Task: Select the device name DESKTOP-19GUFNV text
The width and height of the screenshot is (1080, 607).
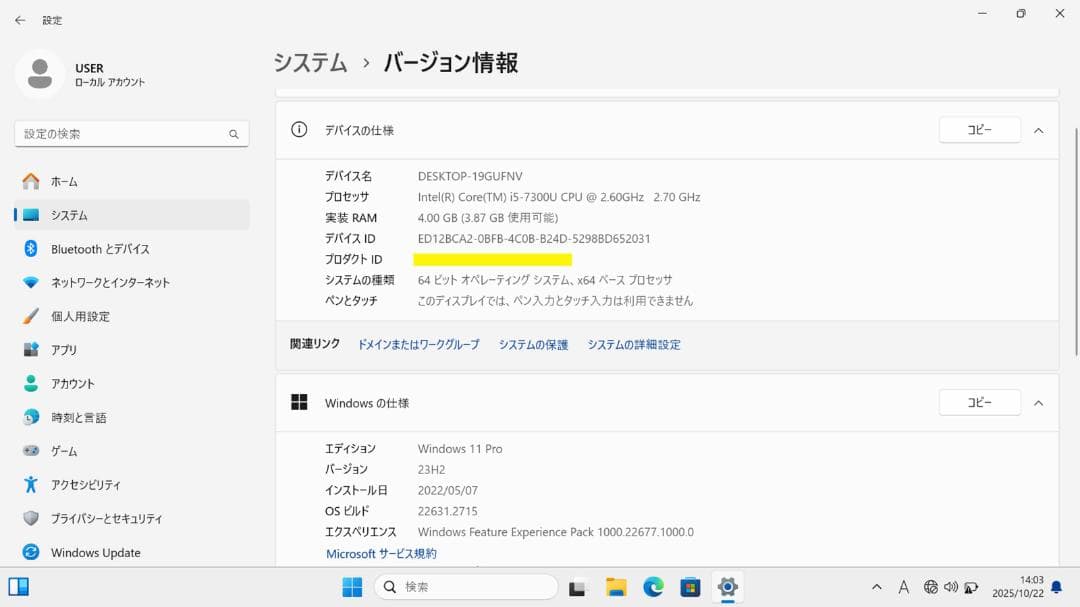Action: (x=470, y=176)
